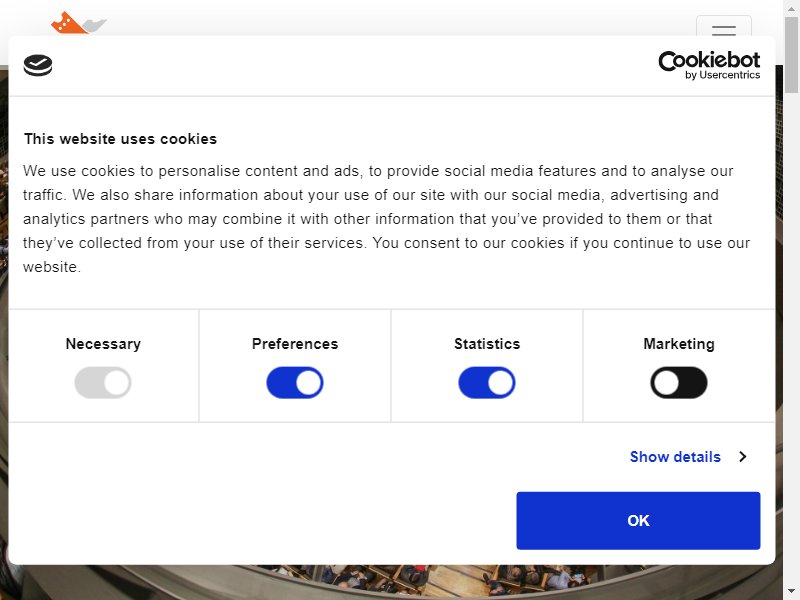Expand Show details link
The width and height of the screenshot is (800, 600).
coord(675,457)
